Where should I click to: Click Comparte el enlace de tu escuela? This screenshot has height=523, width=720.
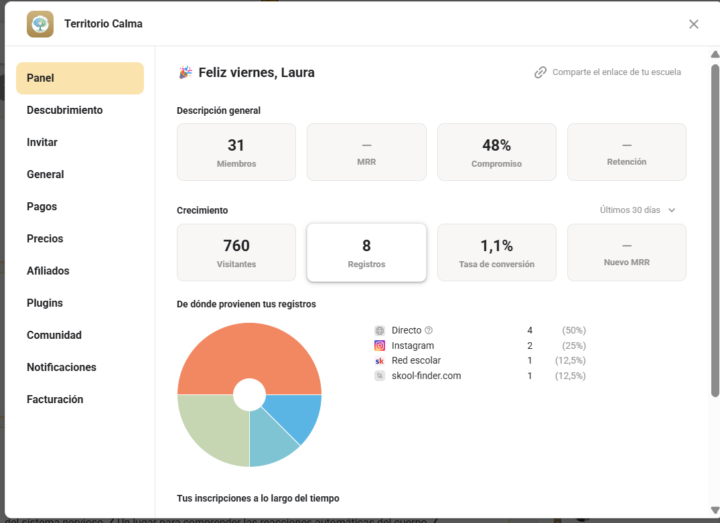616,72
